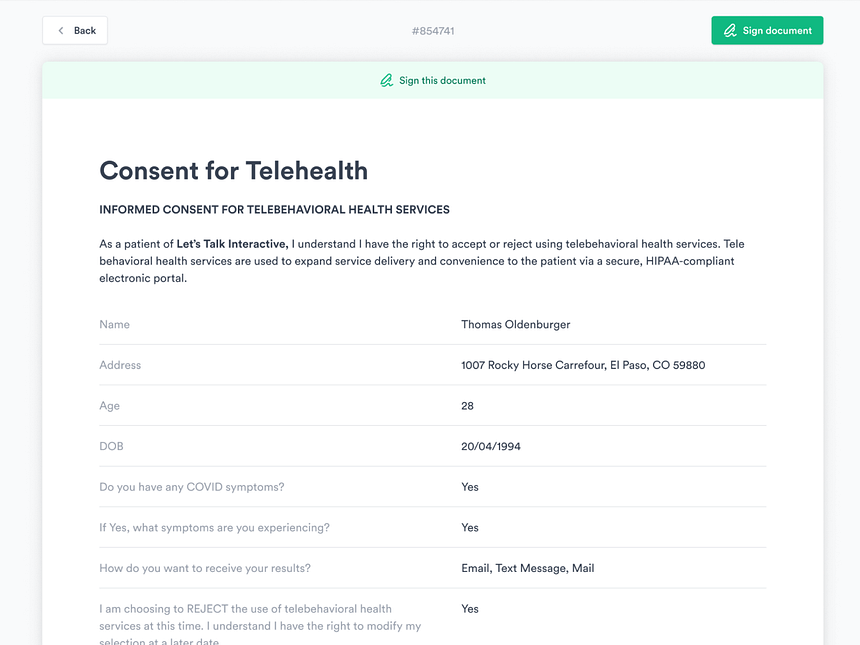Click the back chevron arrow icon
The image size is (860, 645).
(61, 31)
